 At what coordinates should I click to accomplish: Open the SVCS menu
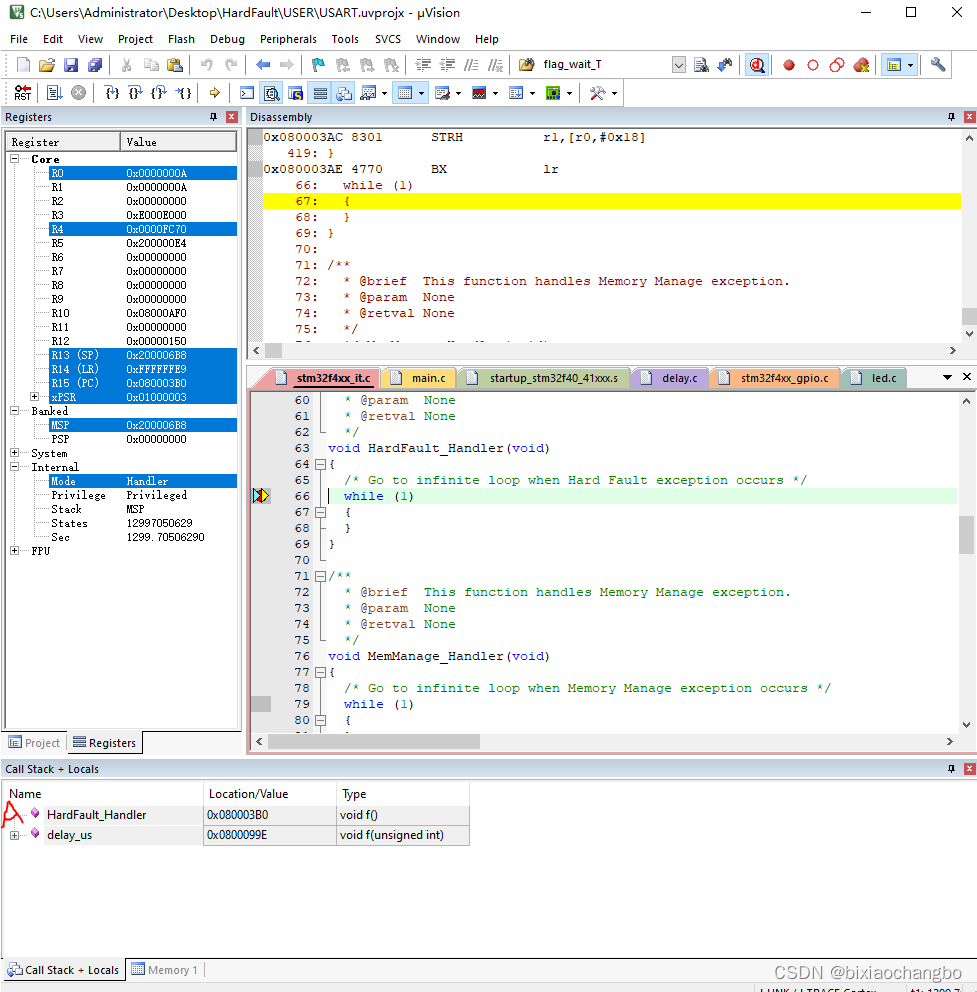[388, 39]
